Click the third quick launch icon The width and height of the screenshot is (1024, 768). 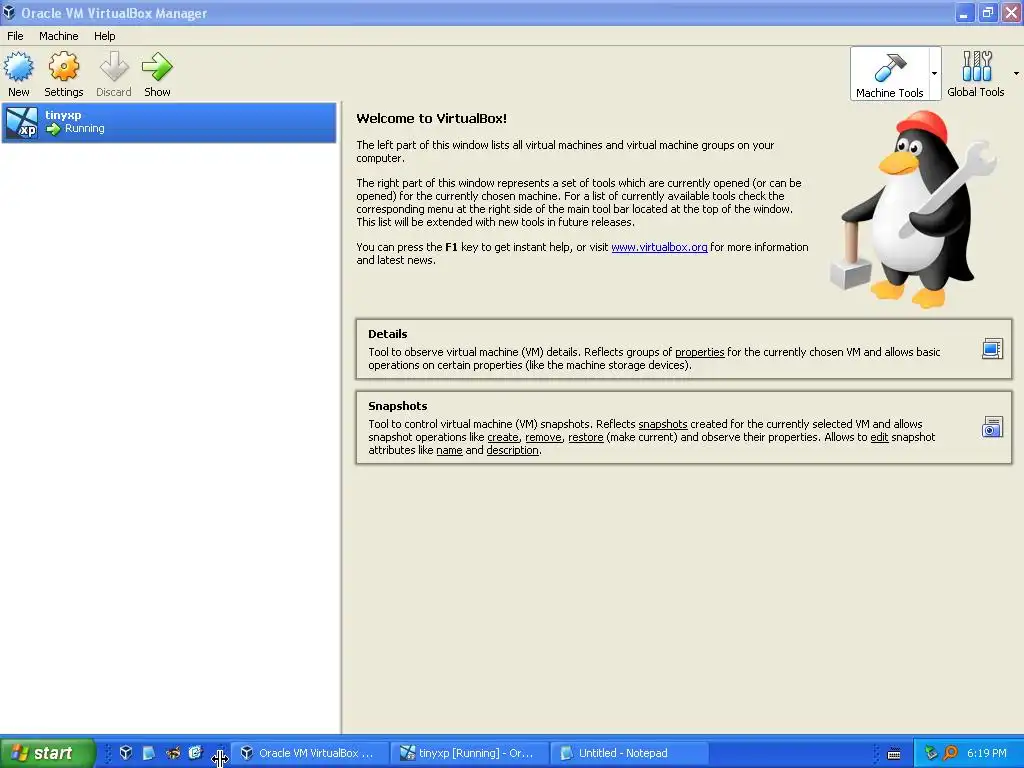pos(172,753)
